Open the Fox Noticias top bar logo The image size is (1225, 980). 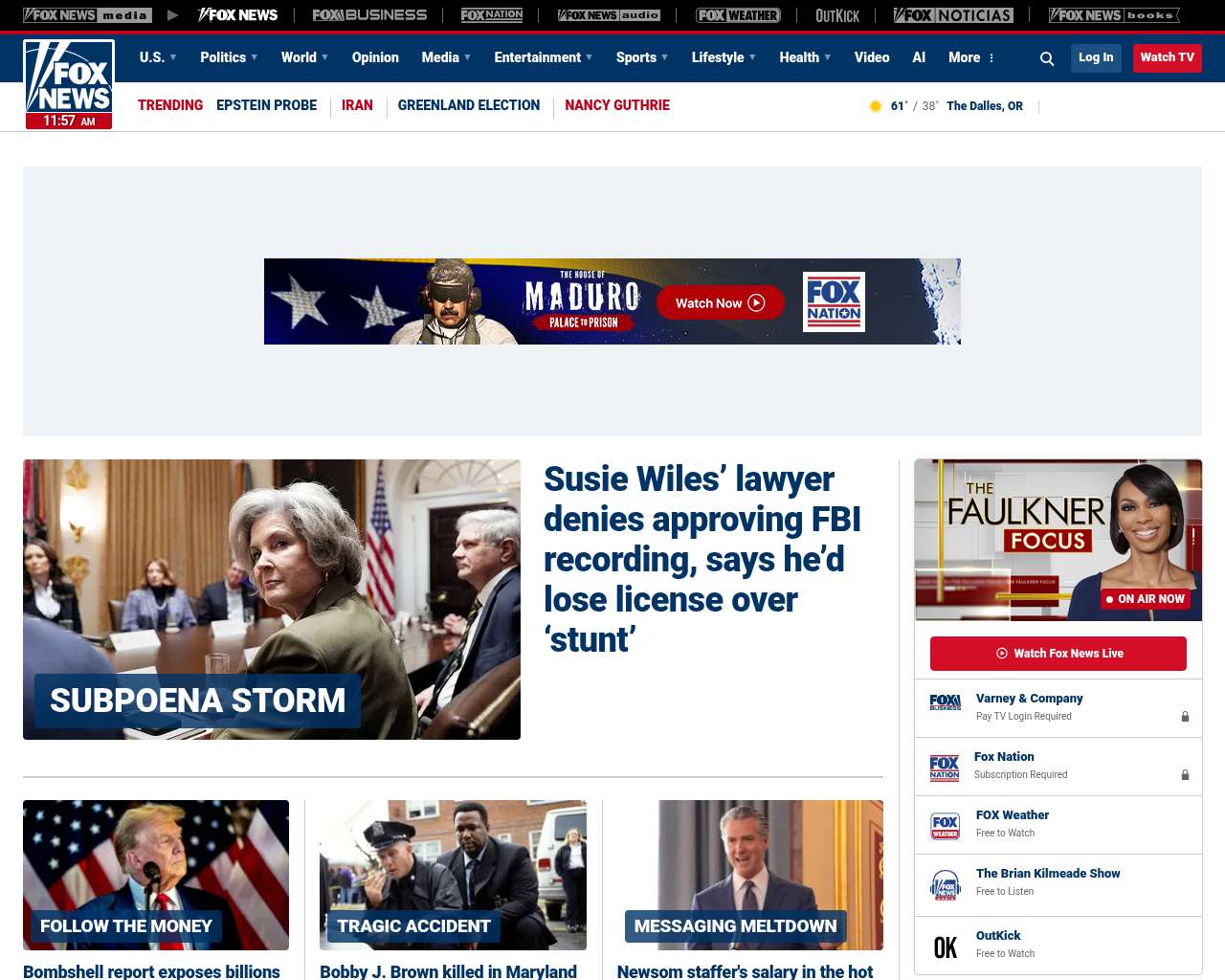953,15
